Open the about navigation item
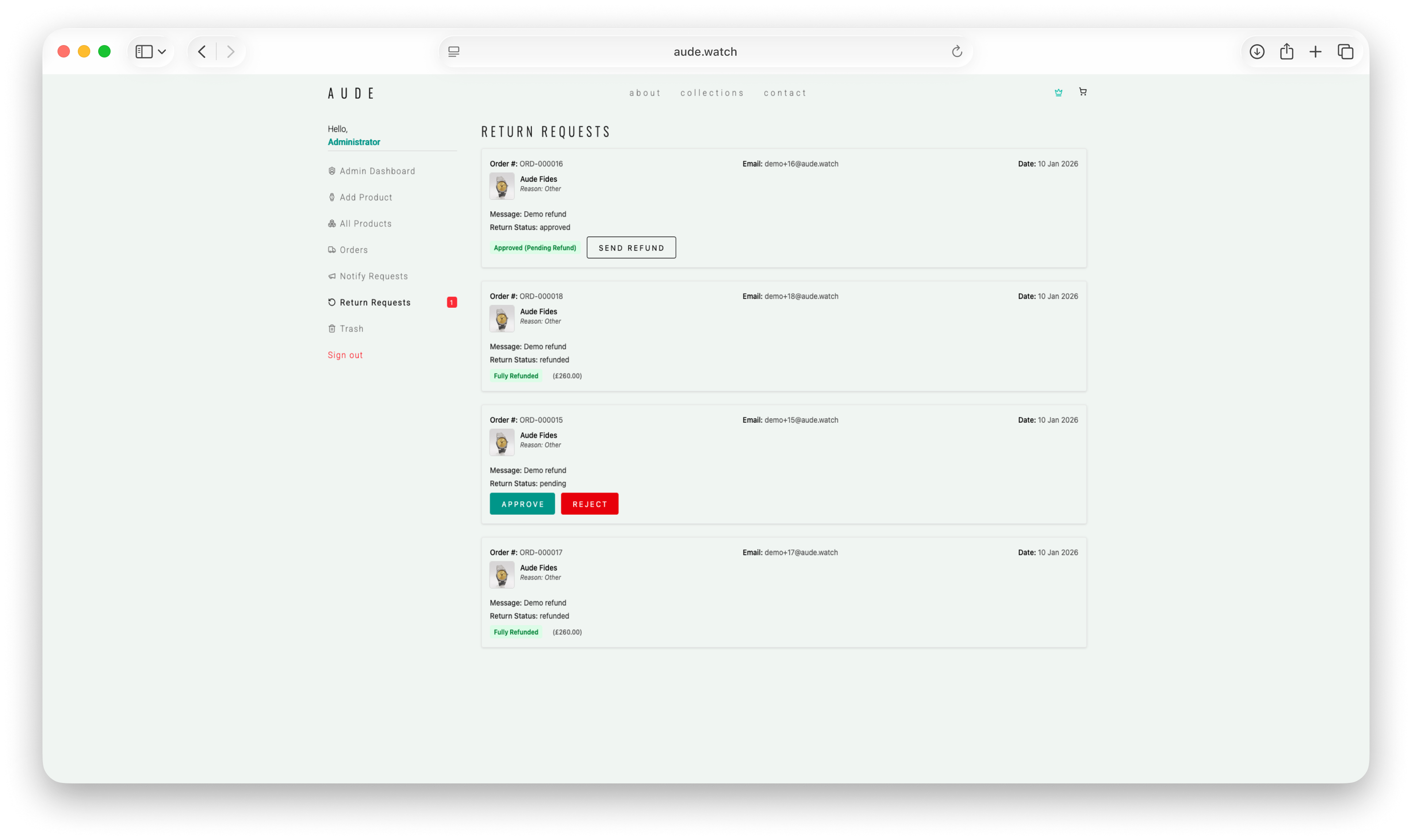 click(x=645, y=93)
